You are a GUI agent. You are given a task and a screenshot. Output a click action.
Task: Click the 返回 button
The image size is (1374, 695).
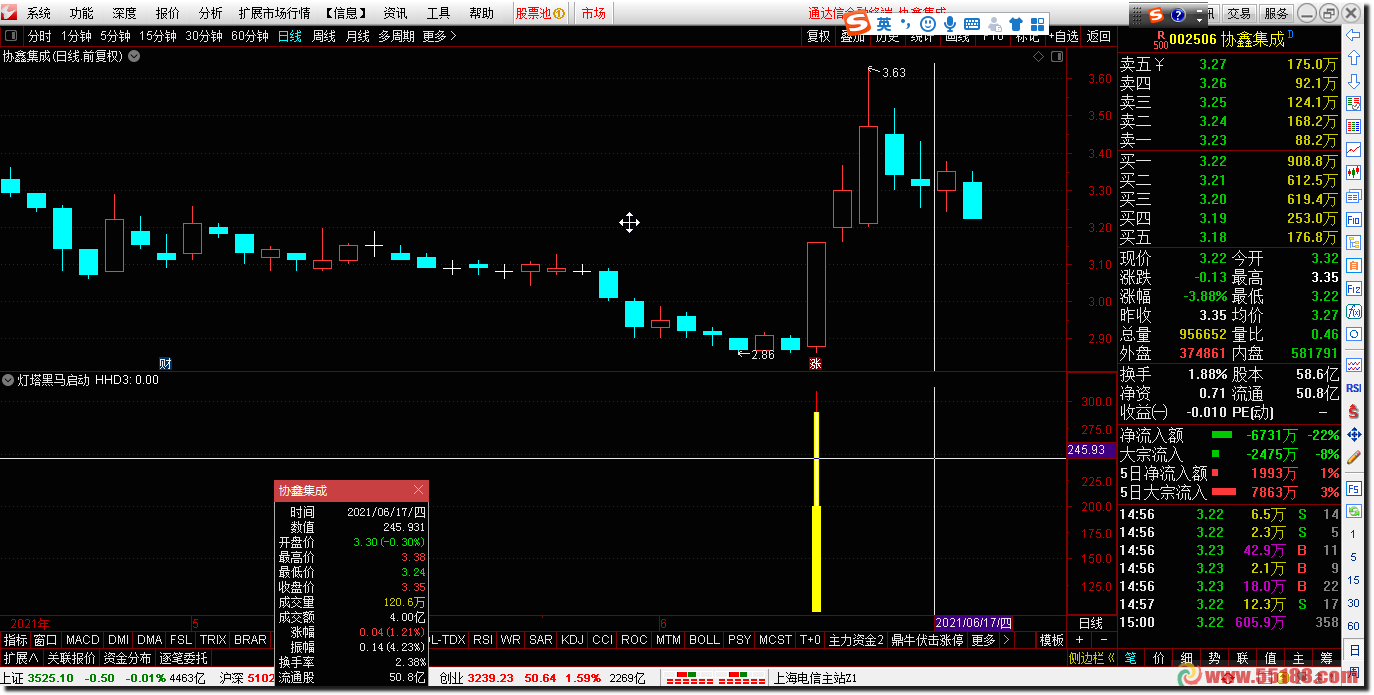tap(1099, 36)
